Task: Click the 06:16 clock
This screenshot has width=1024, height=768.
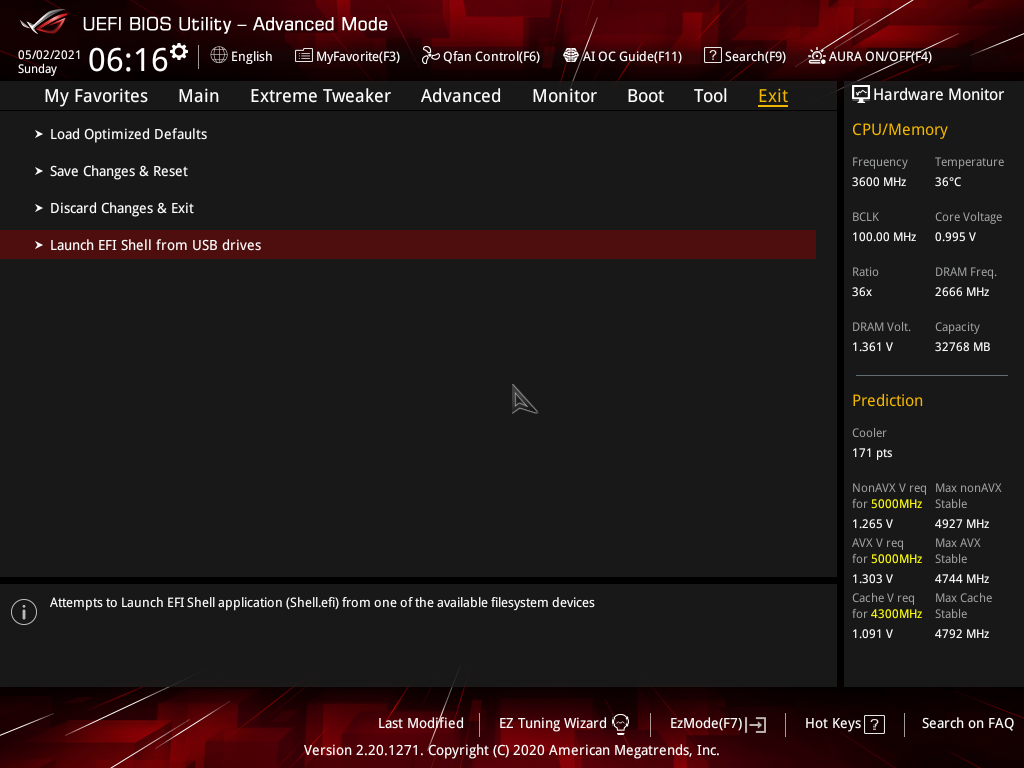Action: tap(128, 60)
